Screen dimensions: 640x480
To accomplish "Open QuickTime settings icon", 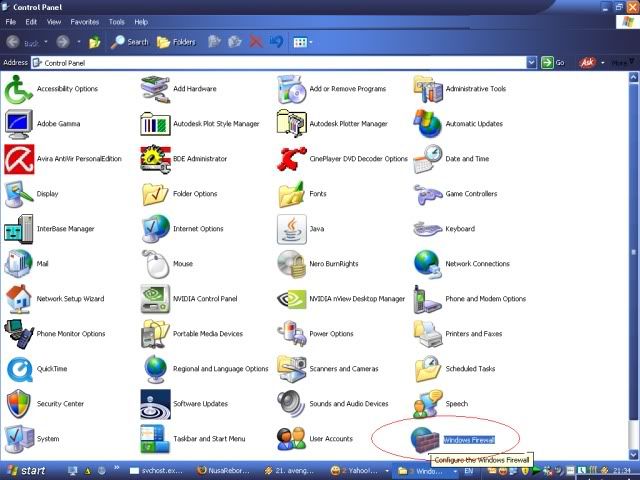I will [x=18, y=369].
